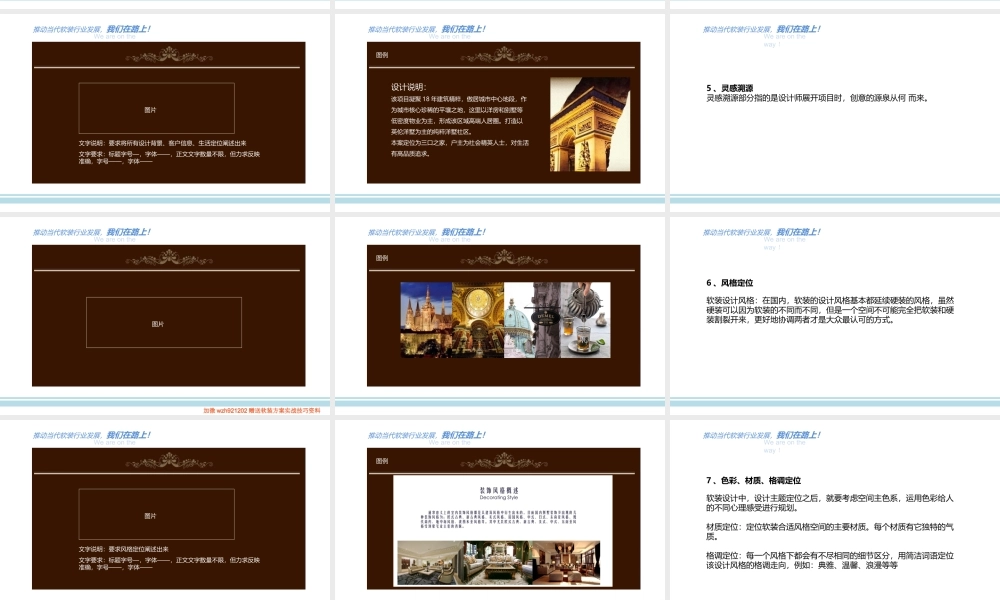Click the 格调定位 paragraph
This screenshot has width=1000, height=600.
[830, 560]
